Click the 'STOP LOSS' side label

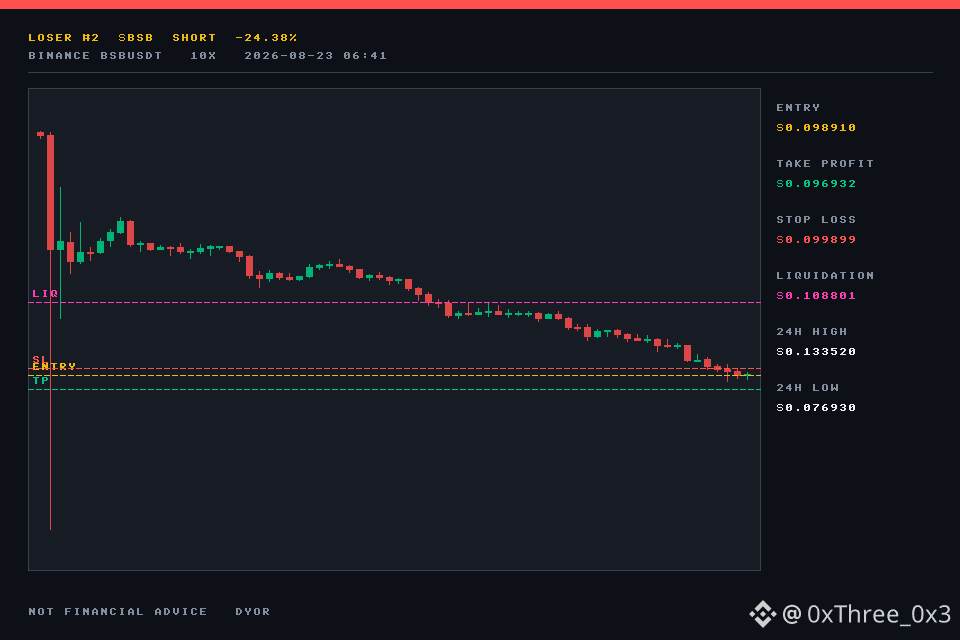pyautogui.click(x=816, y=219)
